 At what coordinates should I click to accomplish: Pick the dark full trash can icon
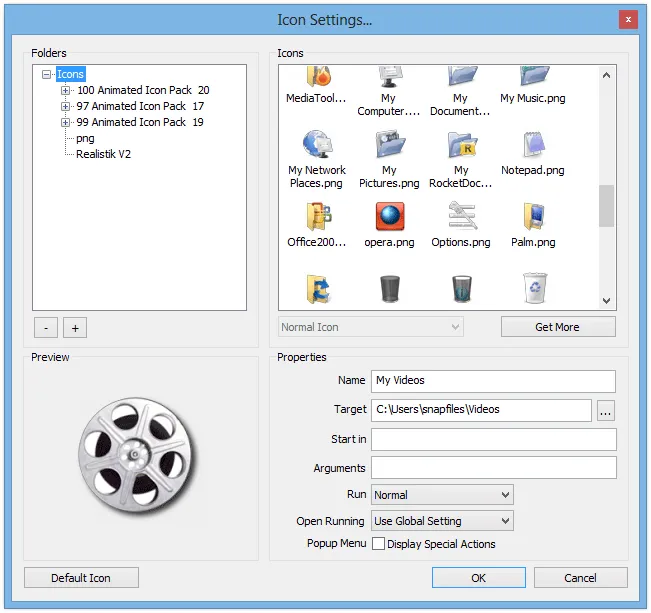(x=462, y=289)
